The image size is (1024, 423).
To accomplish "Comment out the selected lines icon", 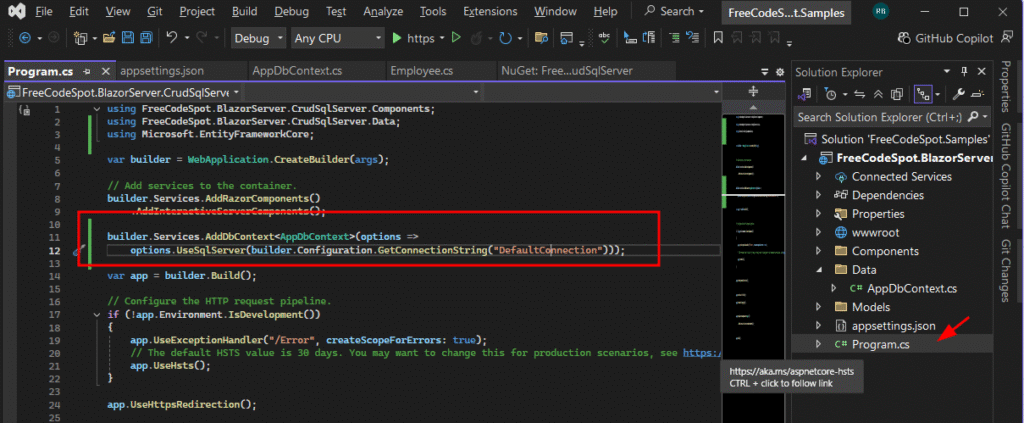I will click(x=673, y=39).
